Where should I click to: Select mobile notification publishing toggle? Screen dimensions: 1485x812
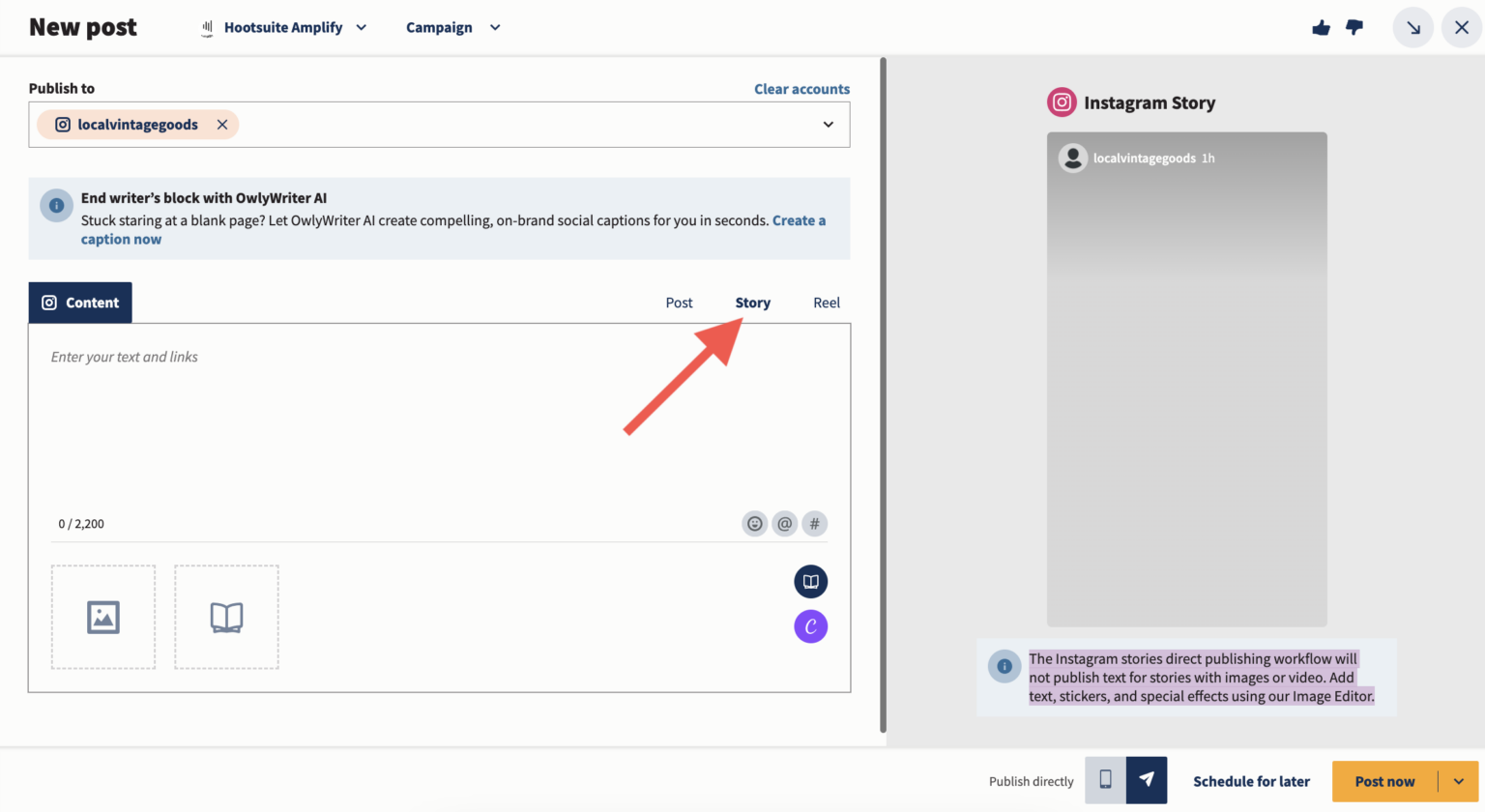pyautogui.click(x=1105, y=780)
